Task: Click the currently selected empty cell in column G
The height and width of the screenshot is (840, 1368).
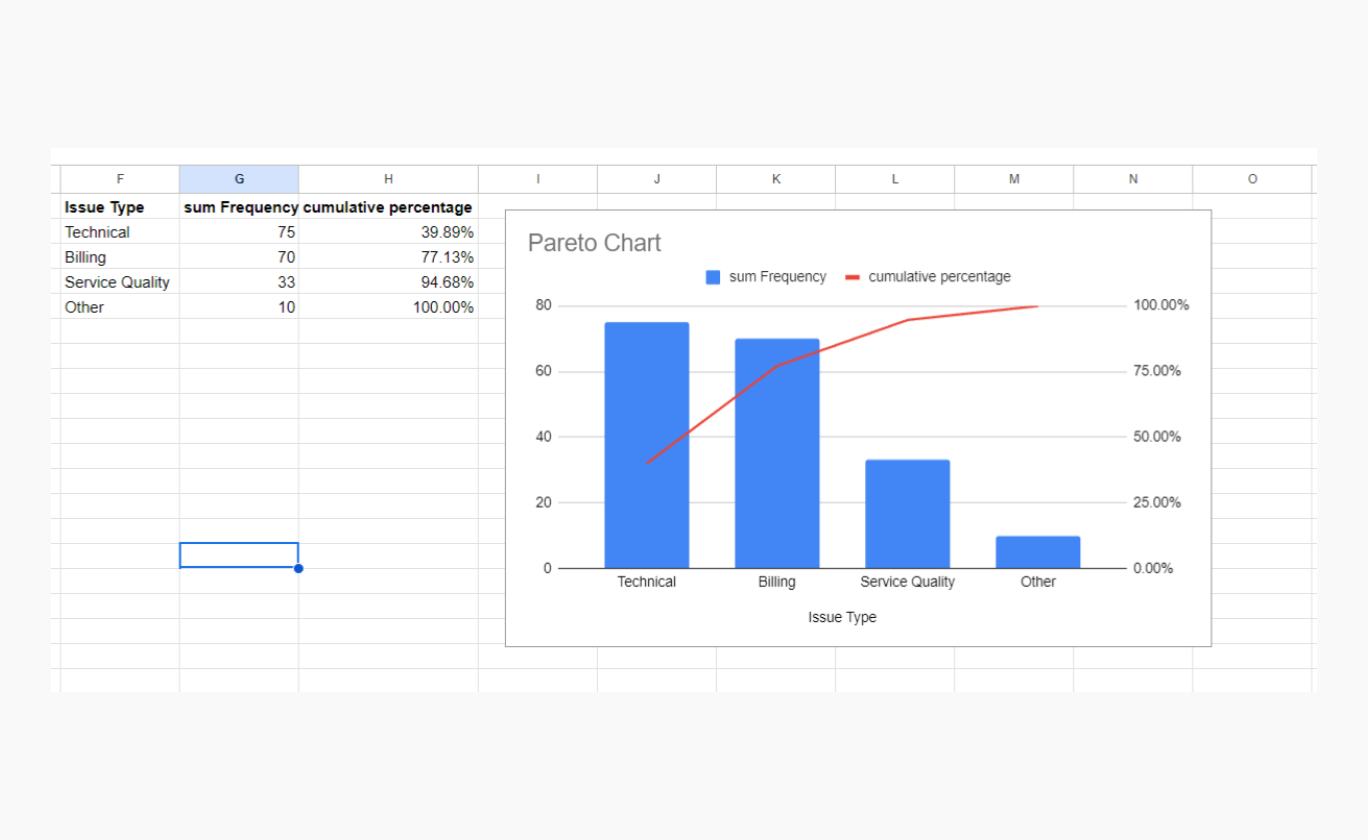Action: coord(238,554)
